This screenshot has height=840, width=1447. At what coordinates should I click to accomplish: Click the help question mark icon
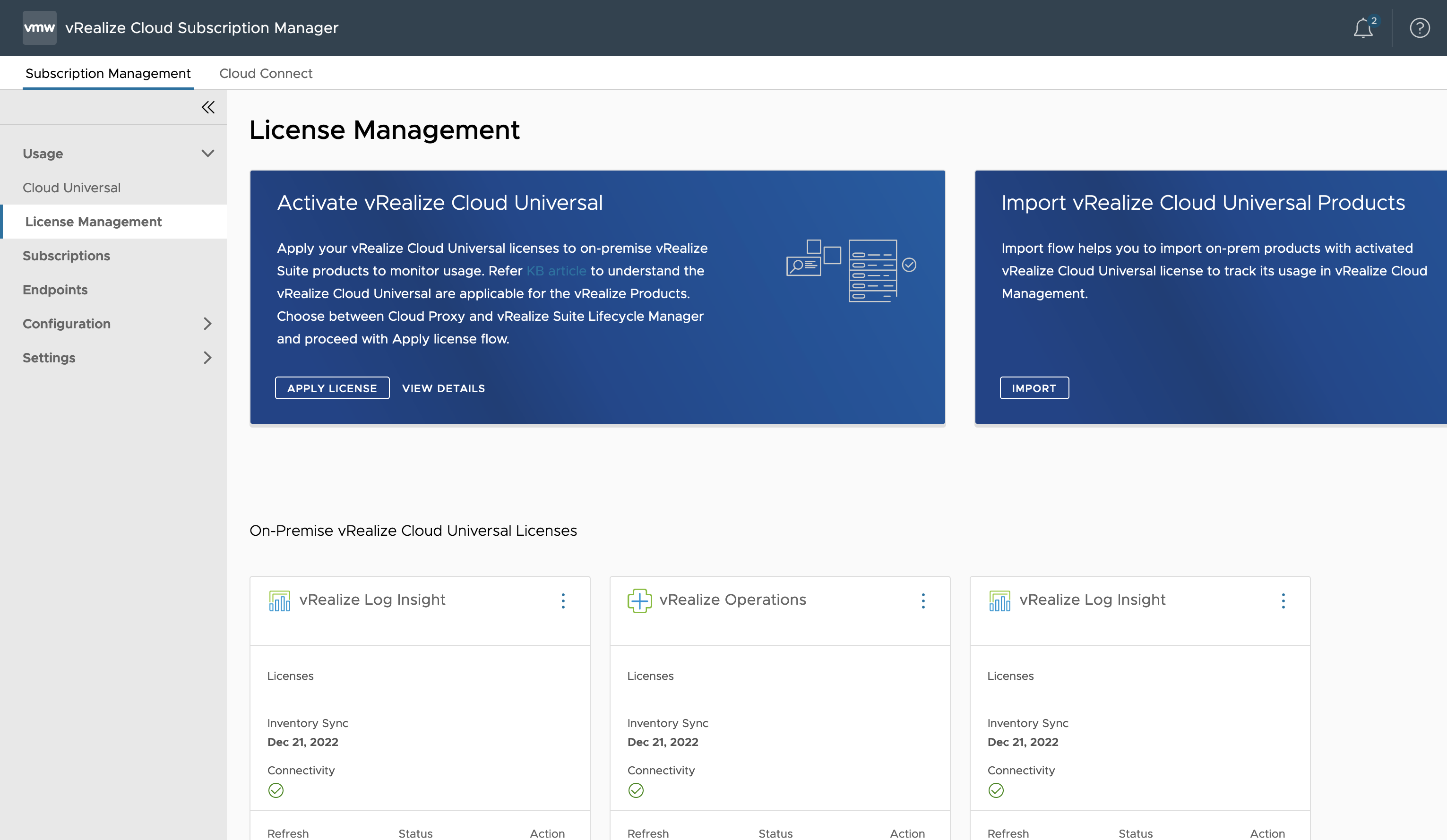1419,28
